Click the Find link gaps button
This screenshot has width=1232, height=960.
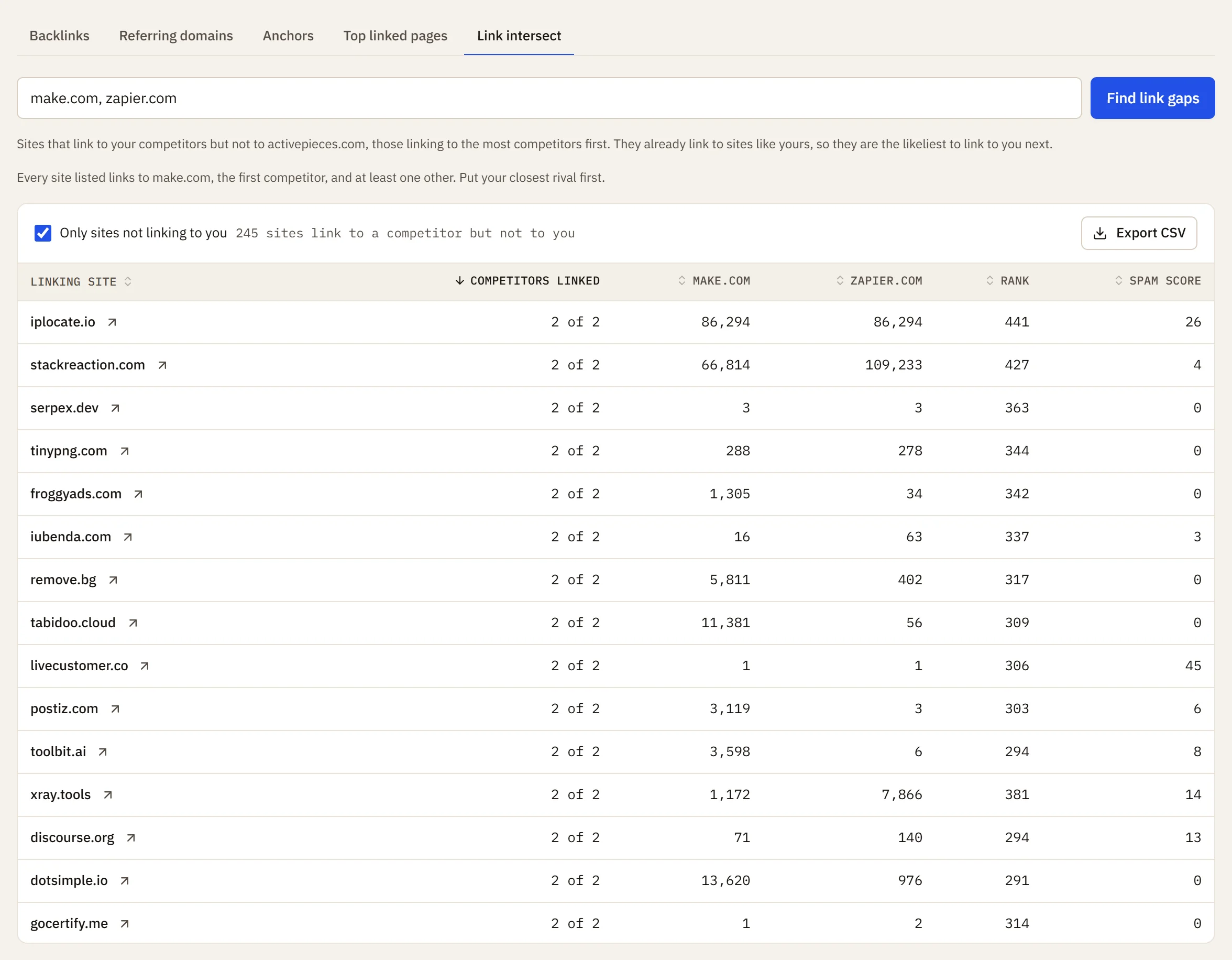1152,98
